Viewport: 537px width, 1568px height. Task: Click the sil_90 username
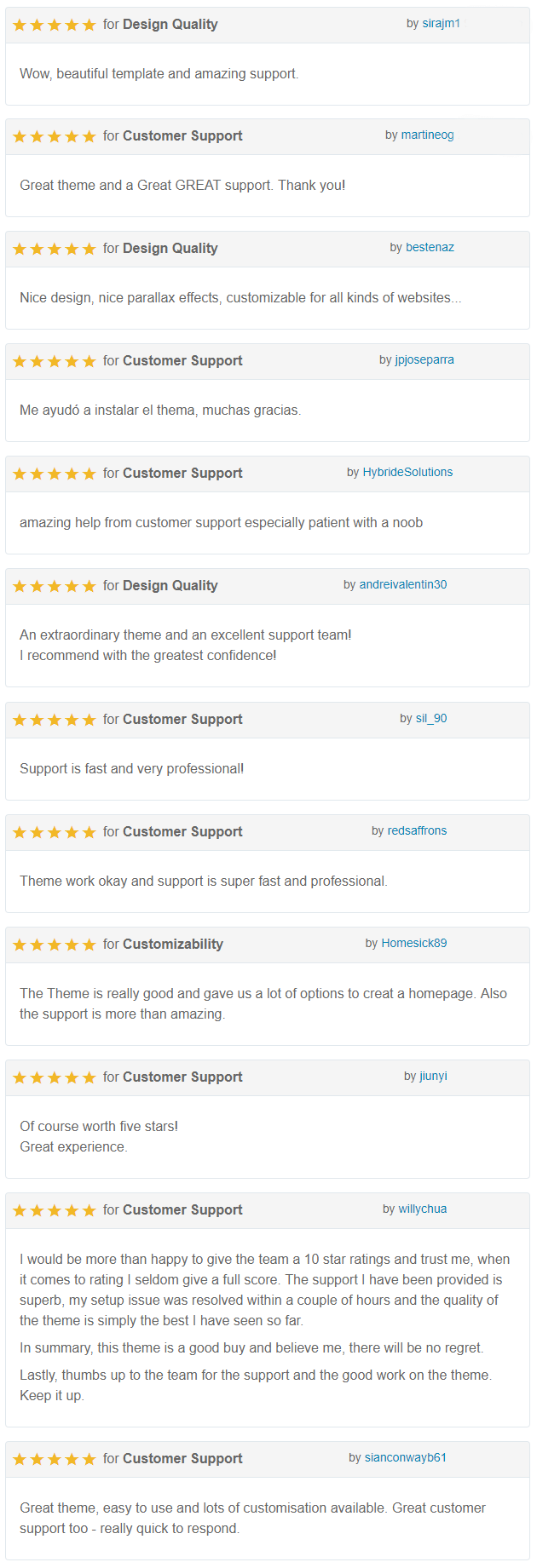click(x=431, y=718)
